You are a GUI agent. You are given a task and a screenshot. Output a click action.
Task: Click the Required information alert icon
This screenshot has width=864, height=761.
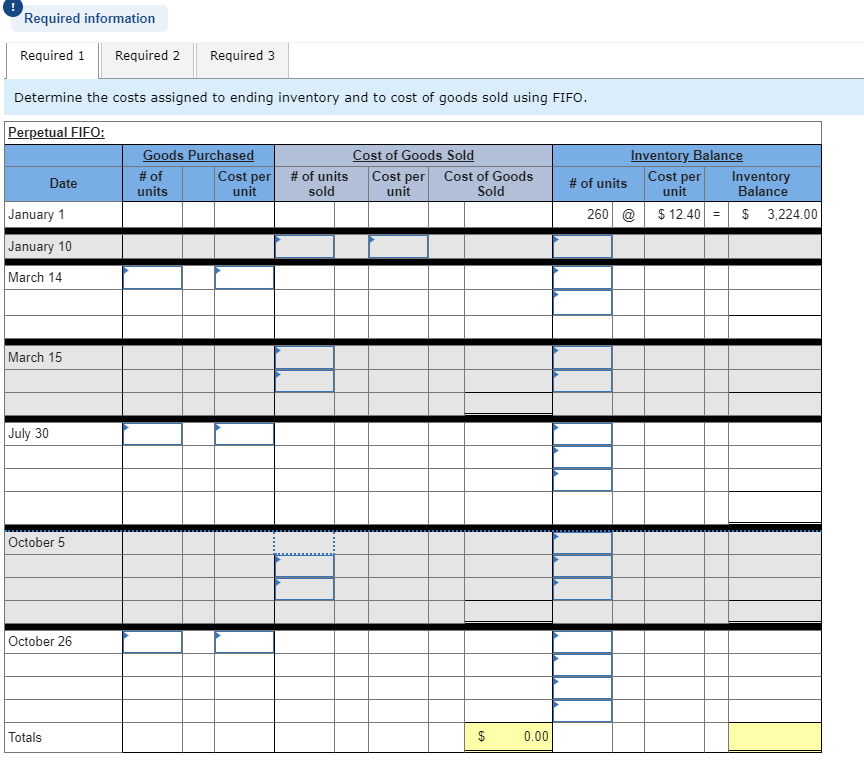[x=13, y=7]
